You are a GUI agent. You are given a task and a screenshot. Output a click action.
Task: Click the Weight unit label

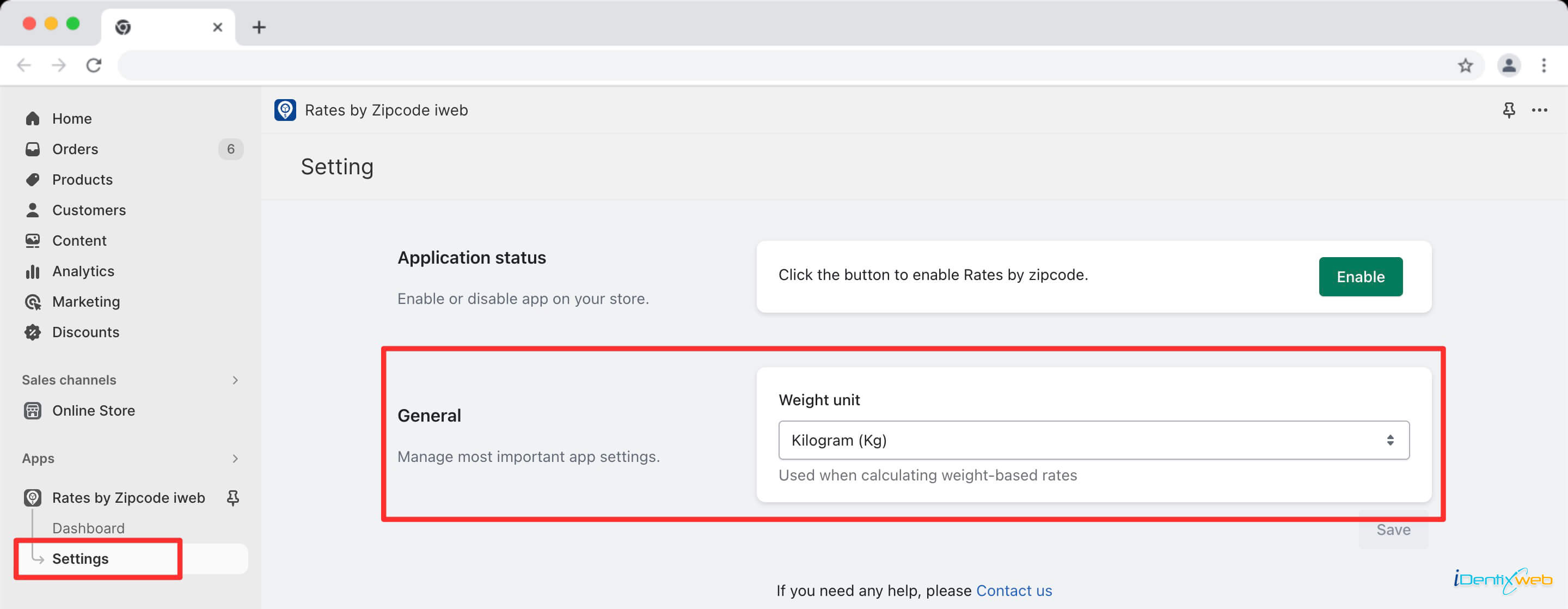coord(819,400)
